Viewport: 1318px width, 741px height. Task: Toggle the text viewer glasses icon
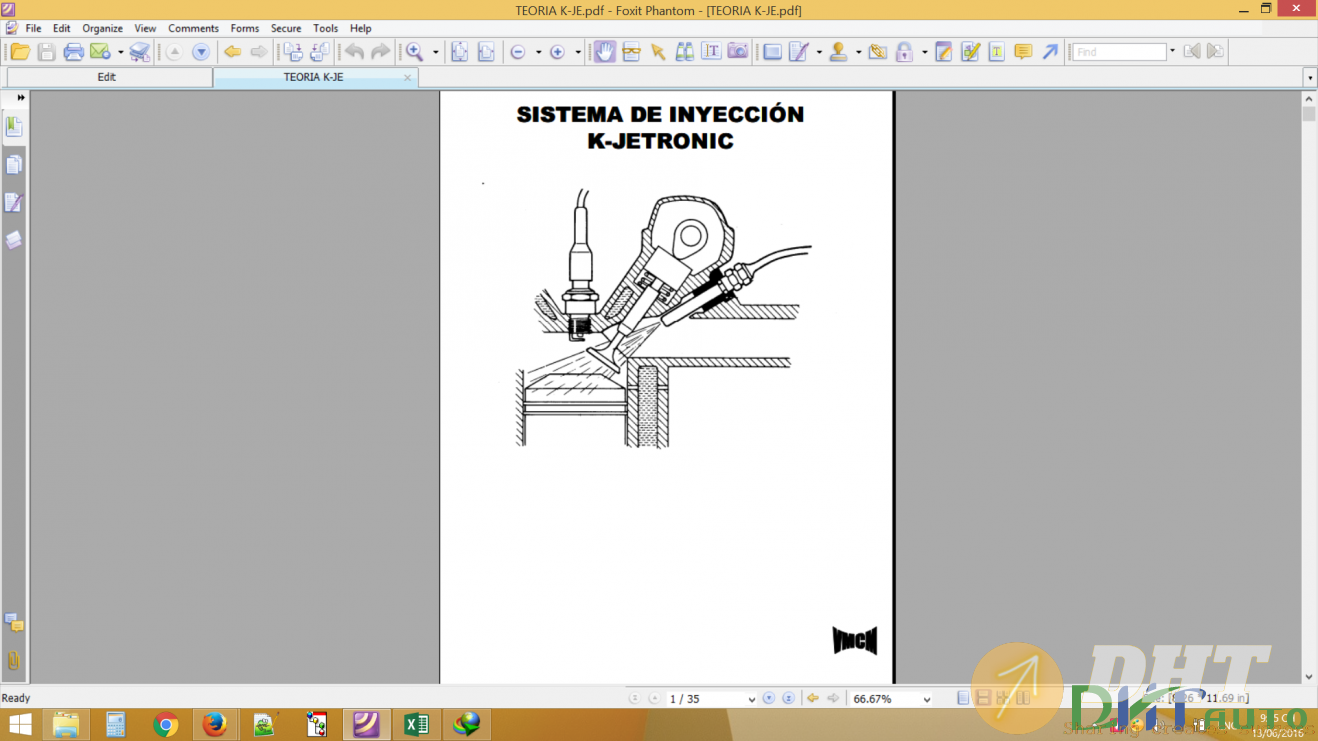pyautogui.click(x=631, y=52)
